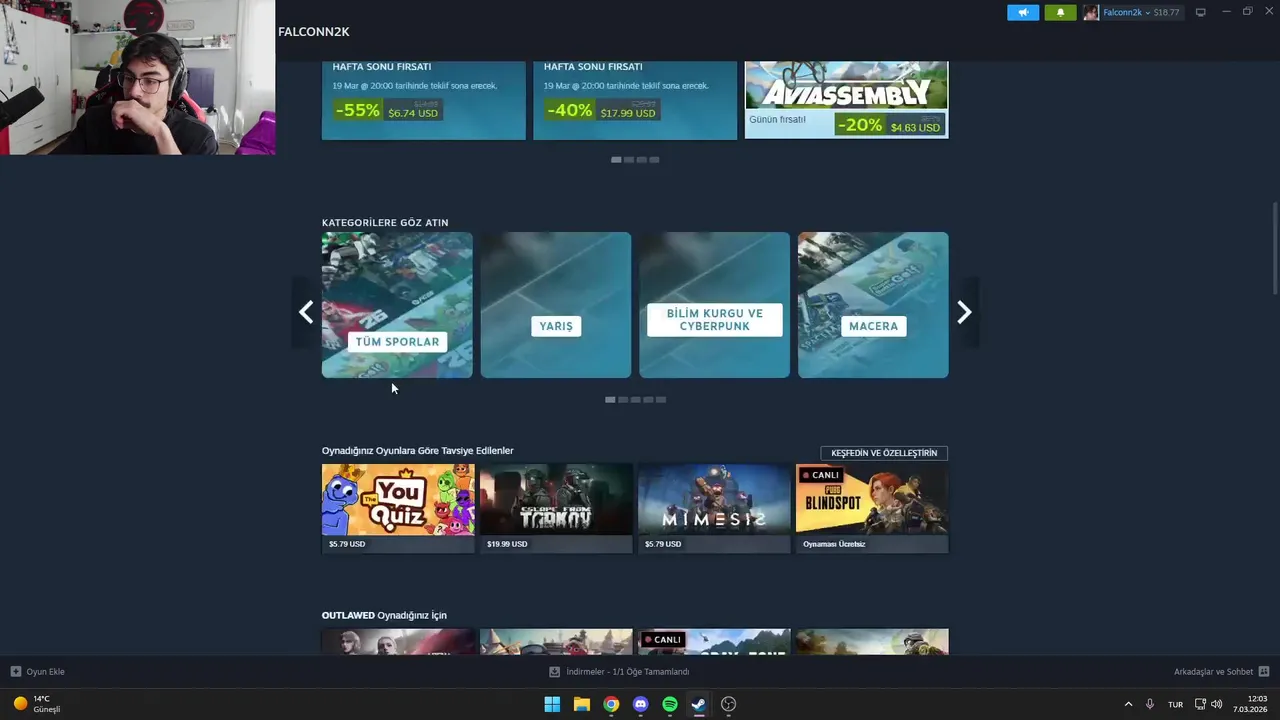Select first page dot under categories carousel
The width and height of the screenshot is (1280, 720).
tap(610, 400)
